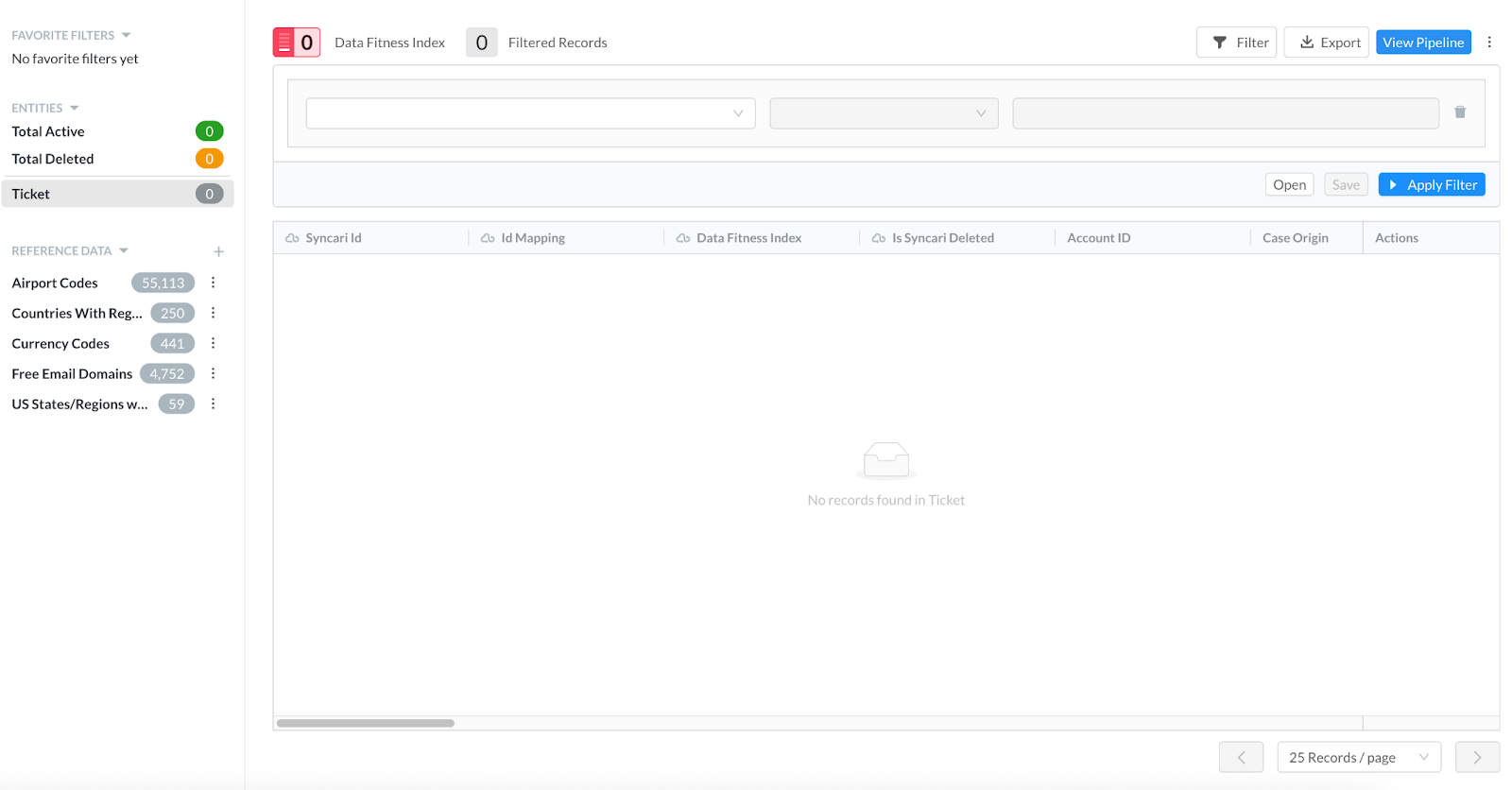This screenshot has height=790, width=1512.
Task: Click View Pipeline button
Action: tap(1423, 43)
